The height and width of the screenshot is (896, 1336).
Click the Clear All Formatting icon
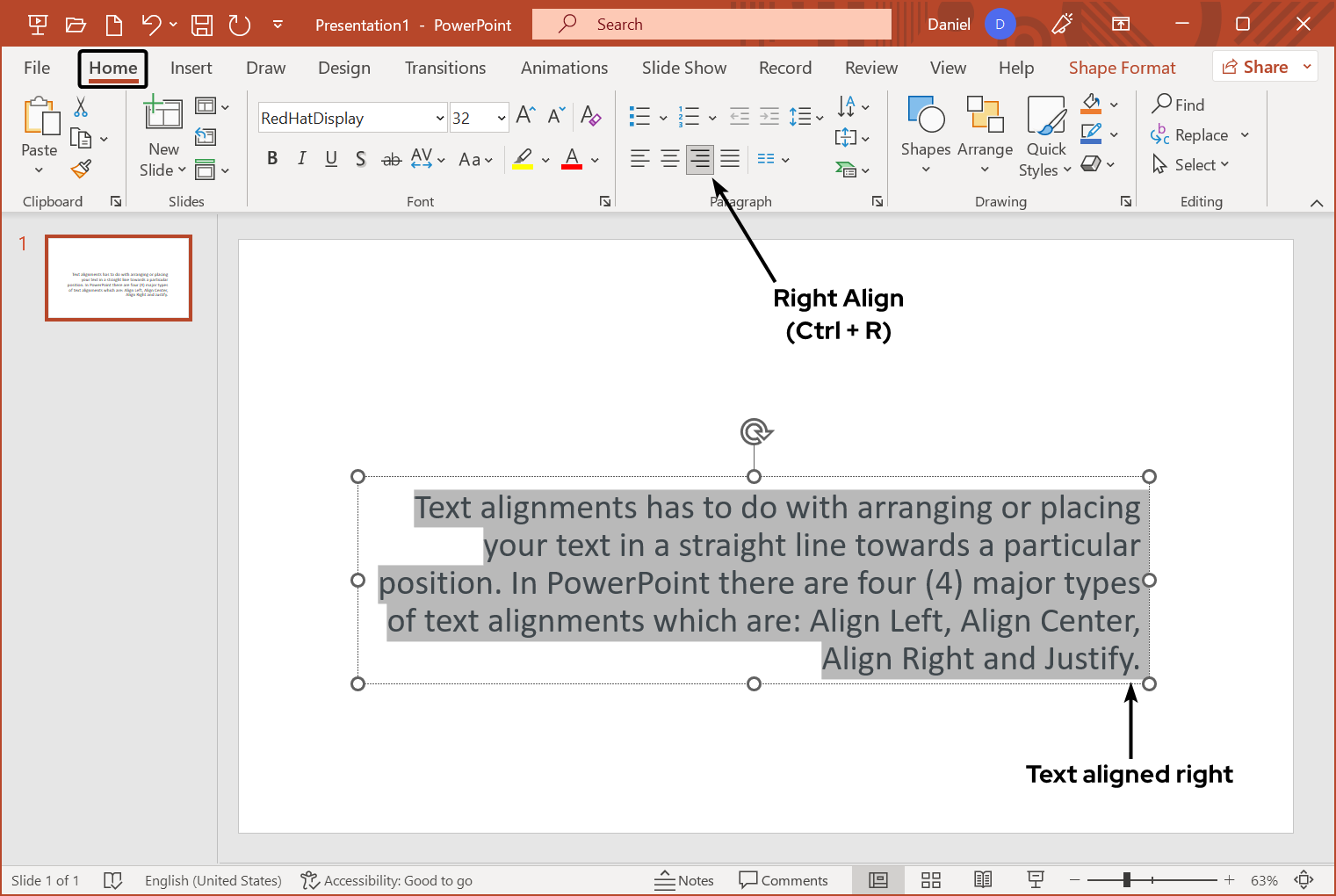point(591,116)
